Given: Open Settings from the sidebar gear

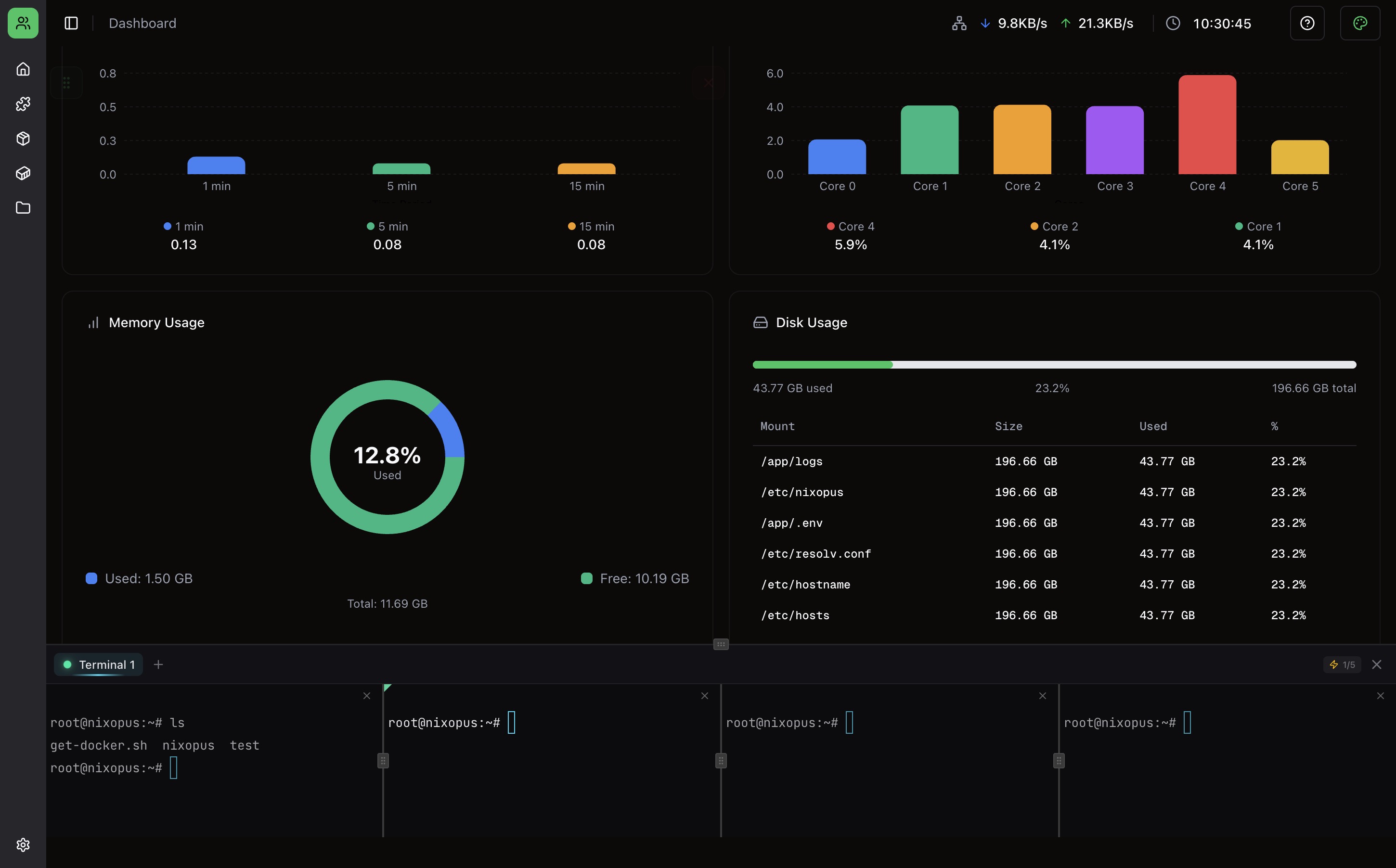Looking at the screenshot, I should tap(23, 844).
